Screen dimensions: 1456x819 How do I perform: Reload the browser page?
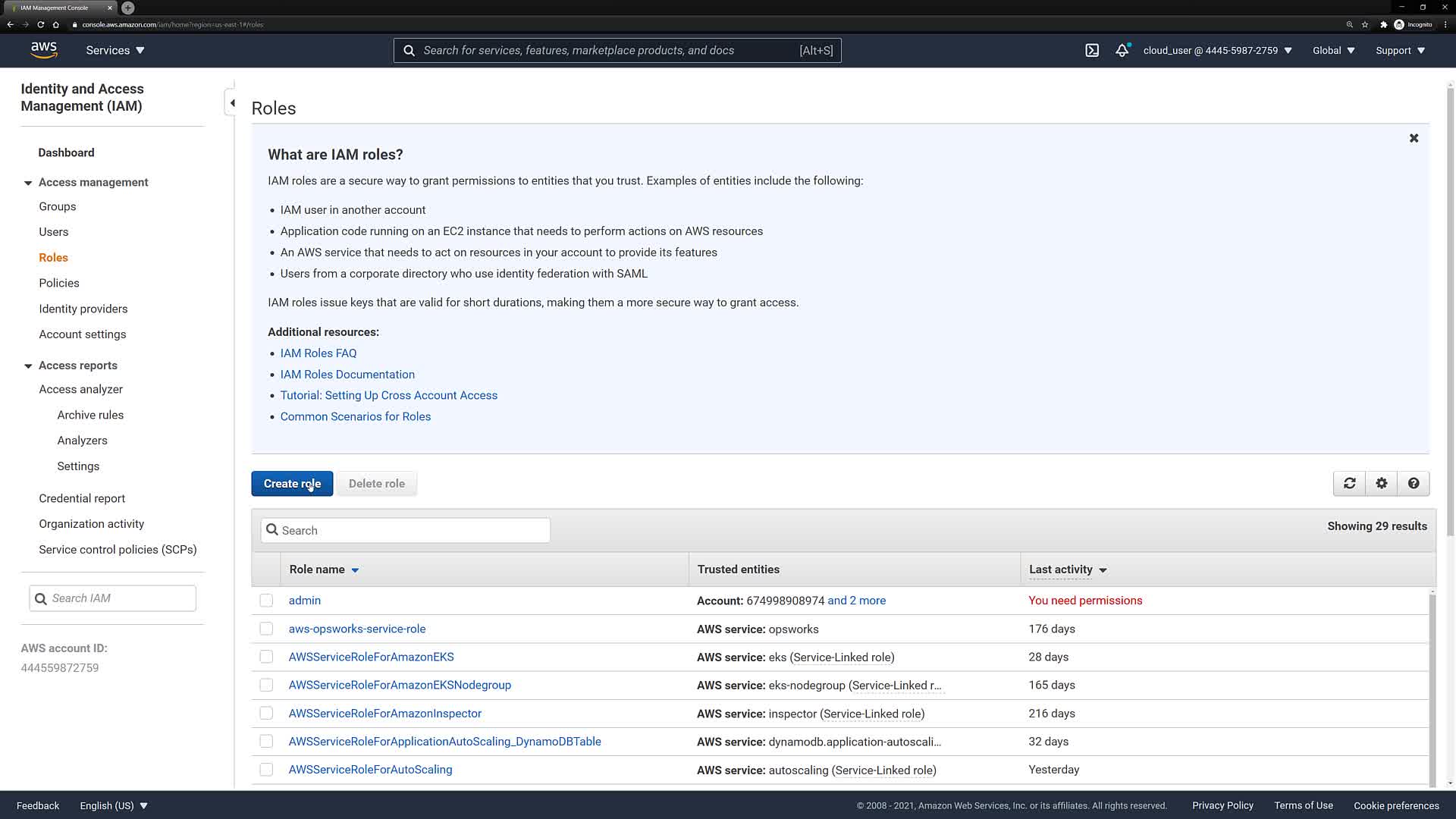pos(41,24)
